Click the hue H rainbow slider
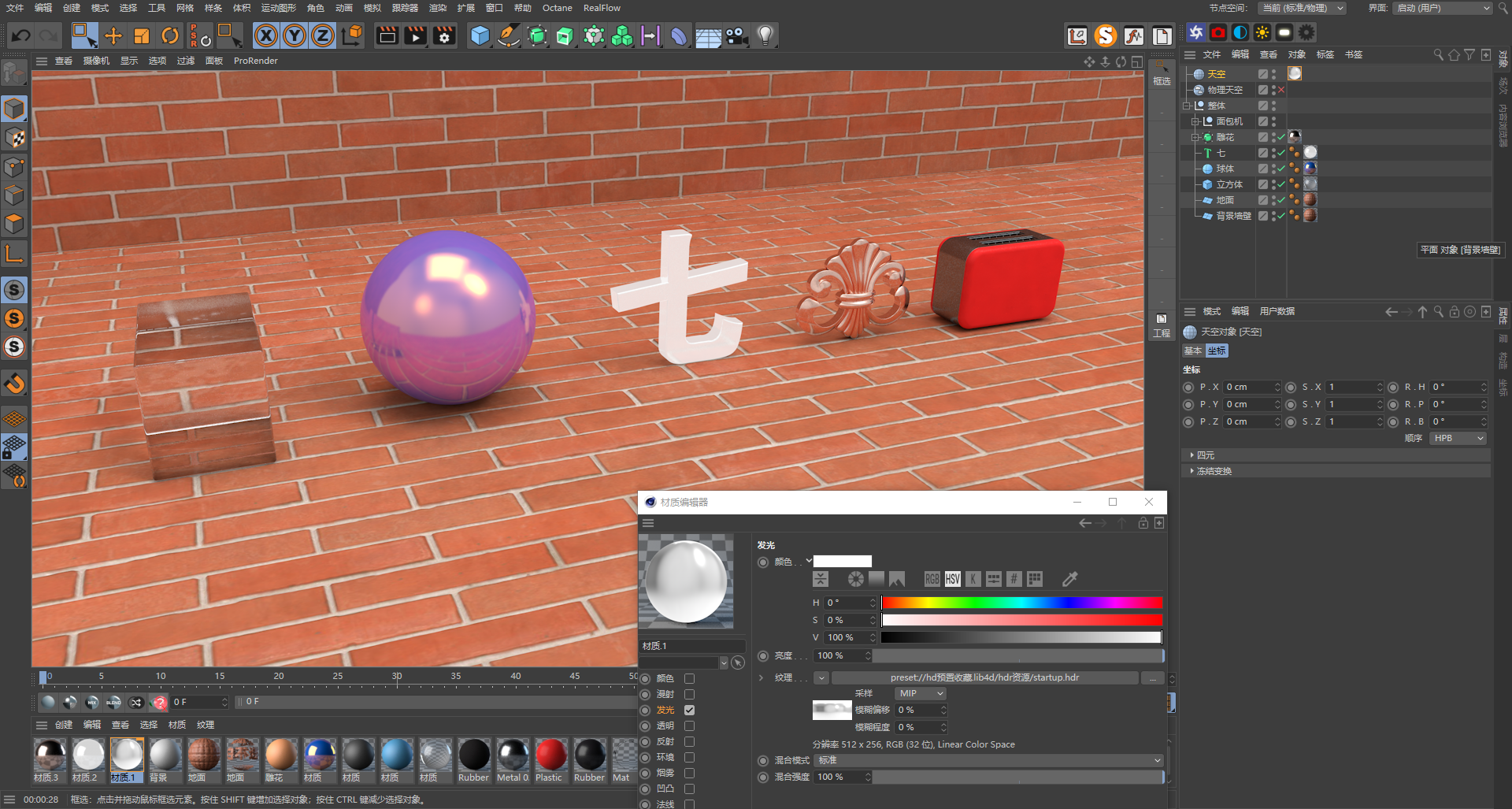 tap(1021, 603)
